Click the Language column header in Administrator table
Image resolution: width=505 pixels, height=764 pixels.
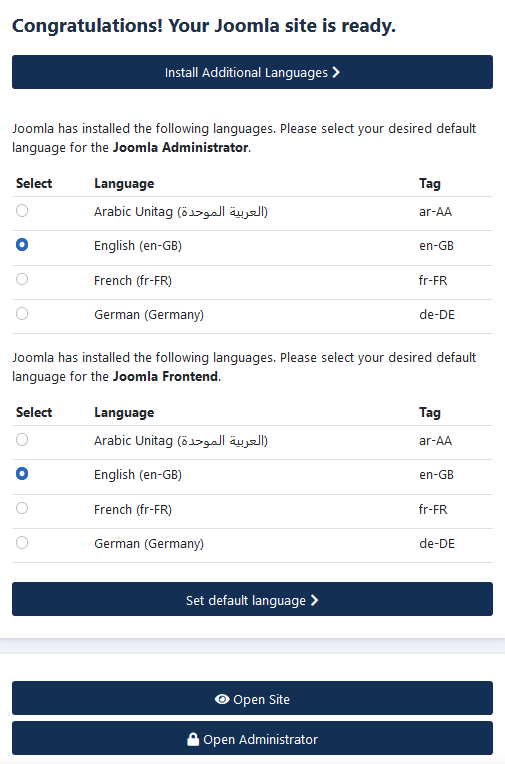click(124, 184)
